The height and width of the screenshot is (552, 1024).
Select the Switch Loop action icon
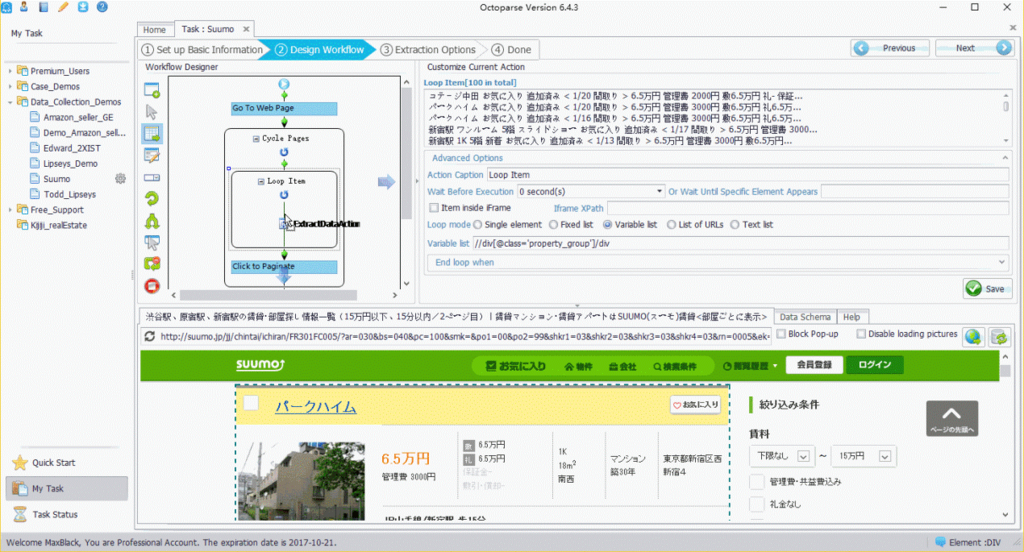152,265
